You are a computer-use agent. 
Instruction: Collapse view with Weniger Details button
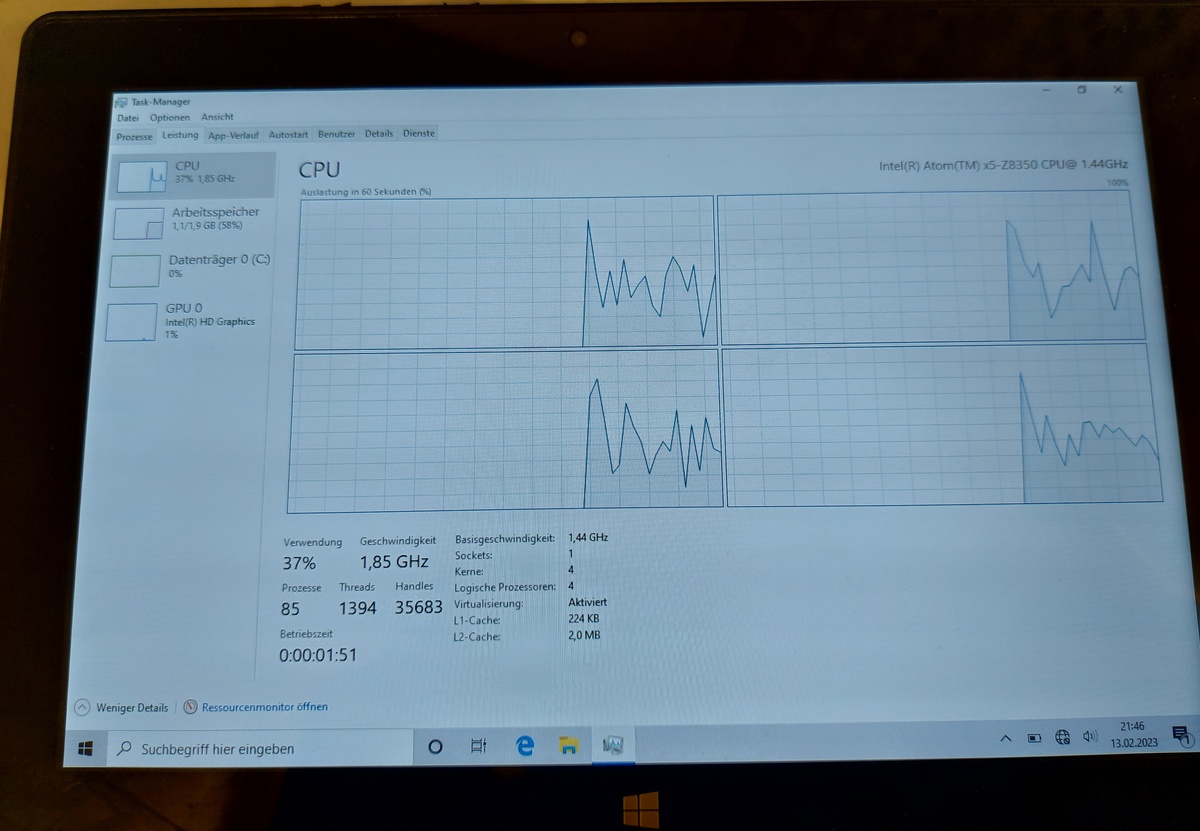click(x=121, y=707)
